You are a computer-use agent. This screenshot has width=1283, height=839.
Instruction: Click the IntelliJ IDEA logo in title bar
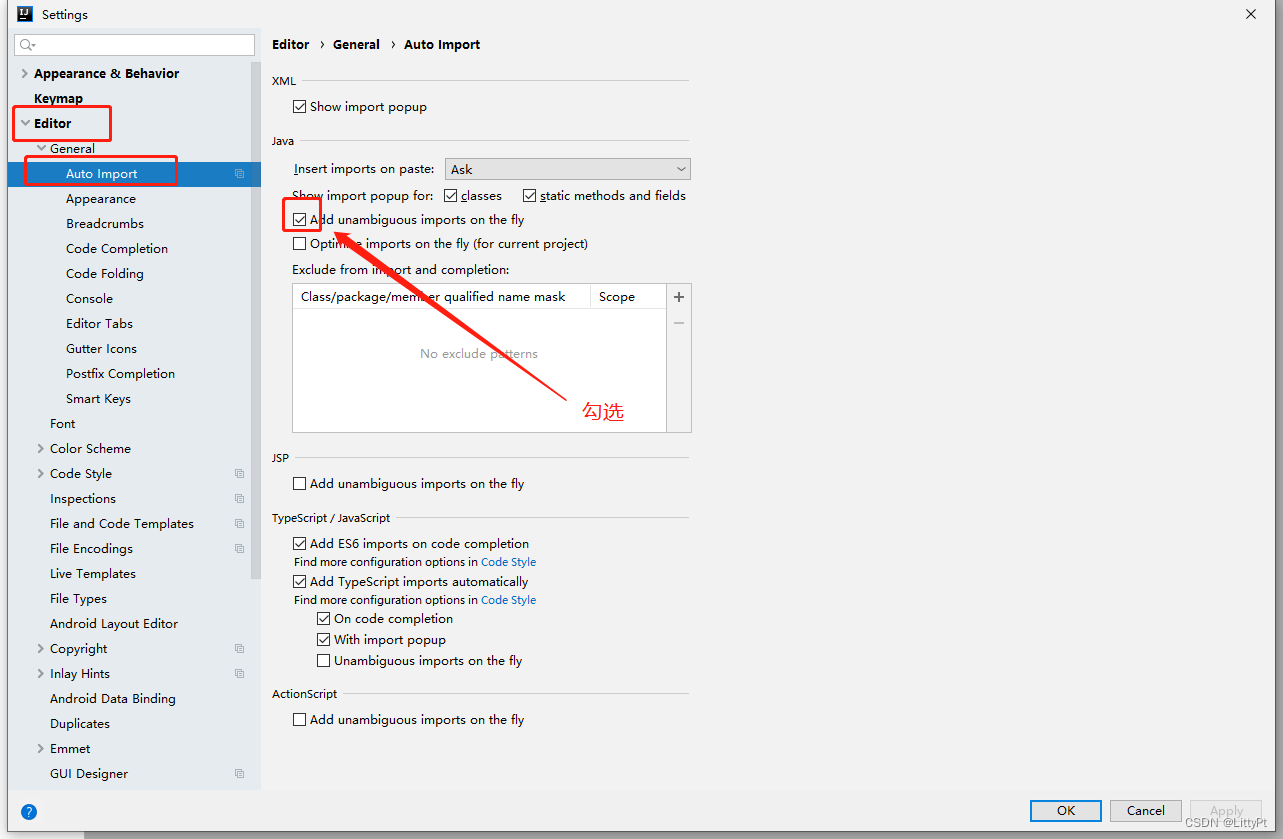point(25,14)
